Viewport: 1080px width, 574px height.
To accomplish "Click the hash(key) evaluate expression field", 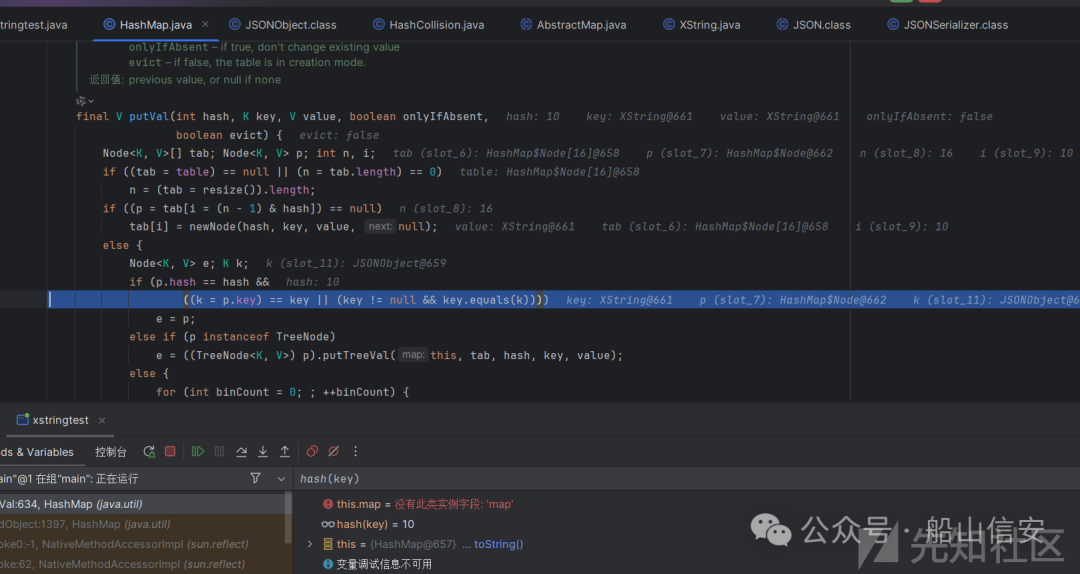I will click(x=687, y=479).
